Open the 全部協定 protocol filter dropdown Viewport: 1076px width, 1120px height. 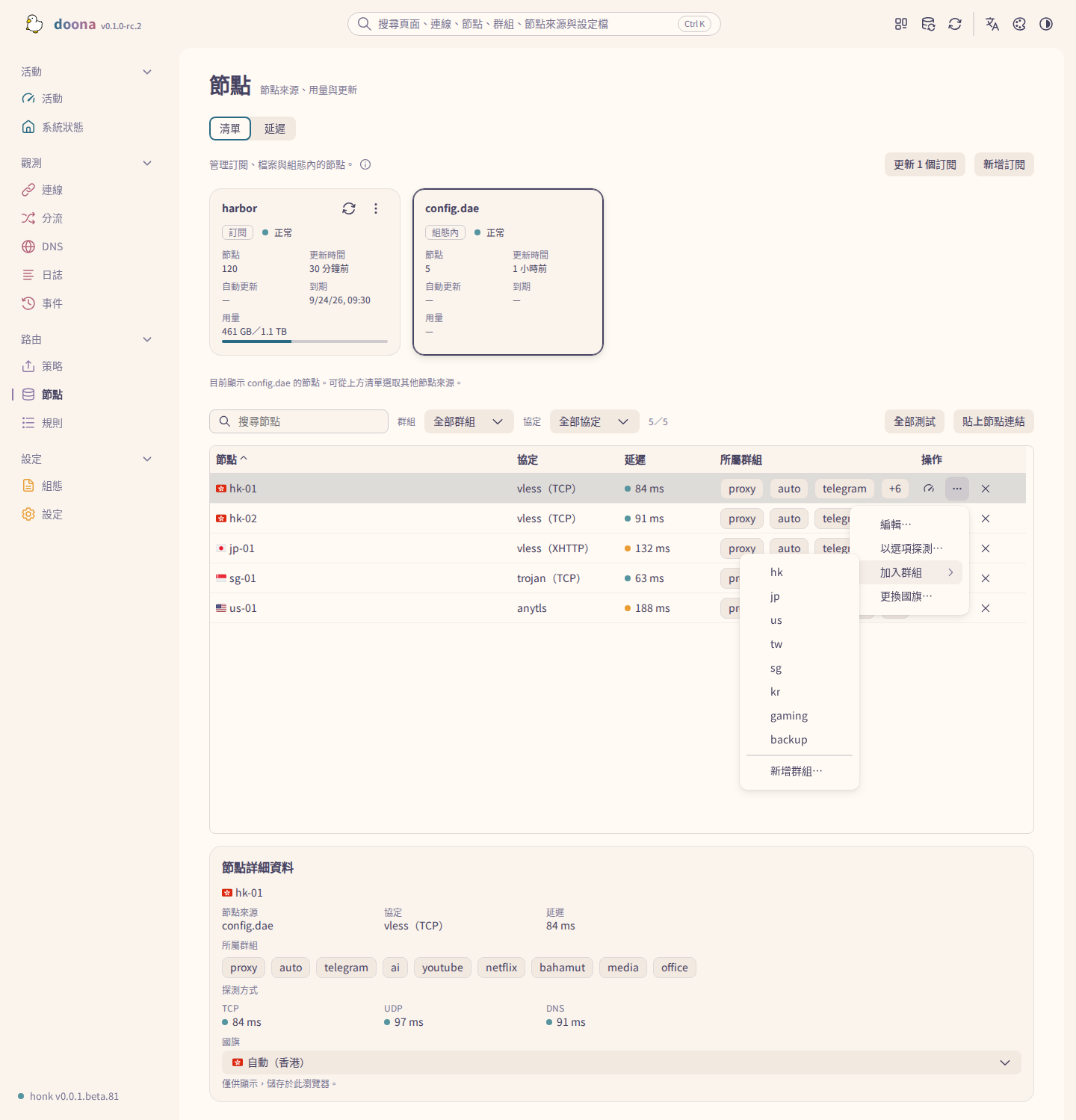[x=595, y=421]
